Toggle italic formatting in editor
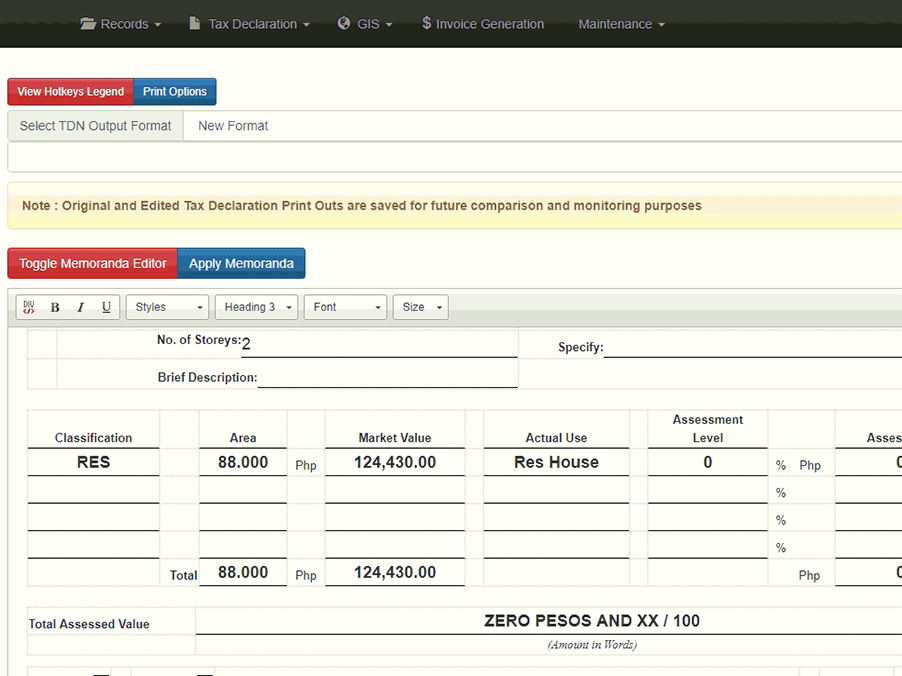 81,307
